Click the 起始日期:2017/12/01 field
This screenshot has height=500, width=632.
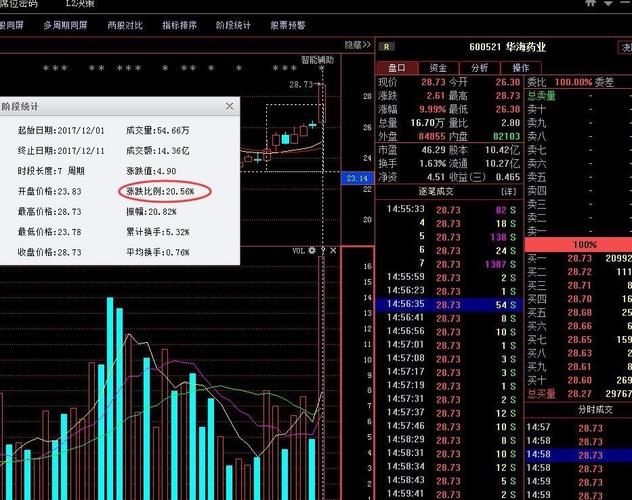coord(61,131)
